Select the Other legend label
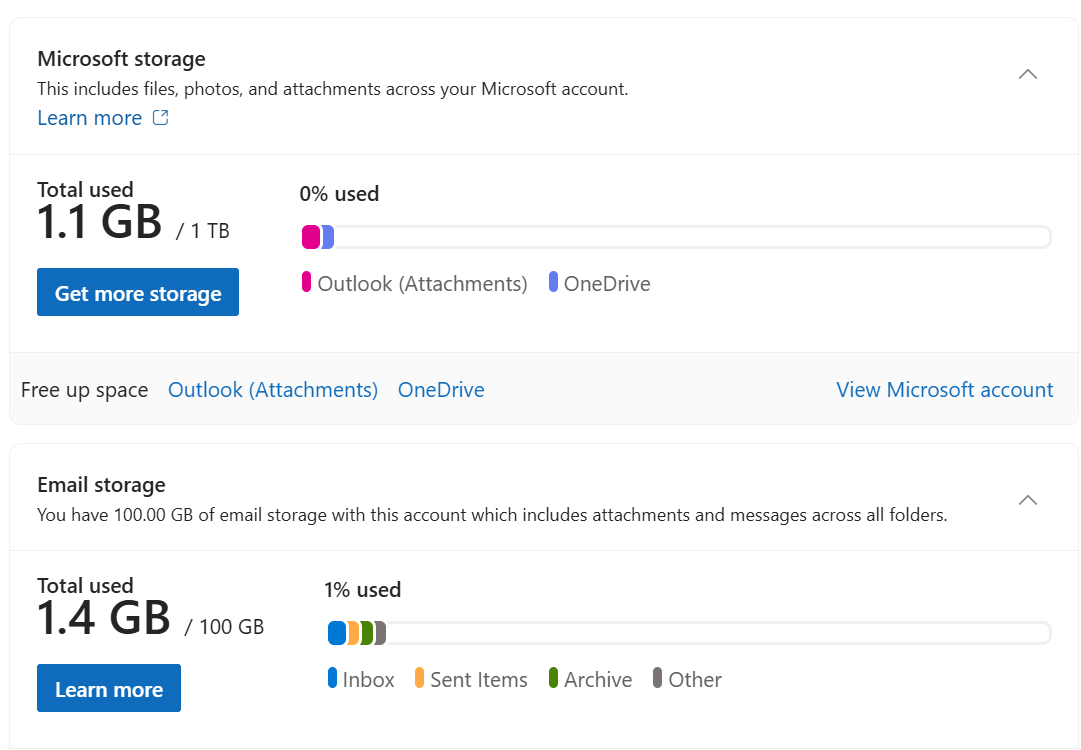1081x750 pixels. (x=695, y=680)
